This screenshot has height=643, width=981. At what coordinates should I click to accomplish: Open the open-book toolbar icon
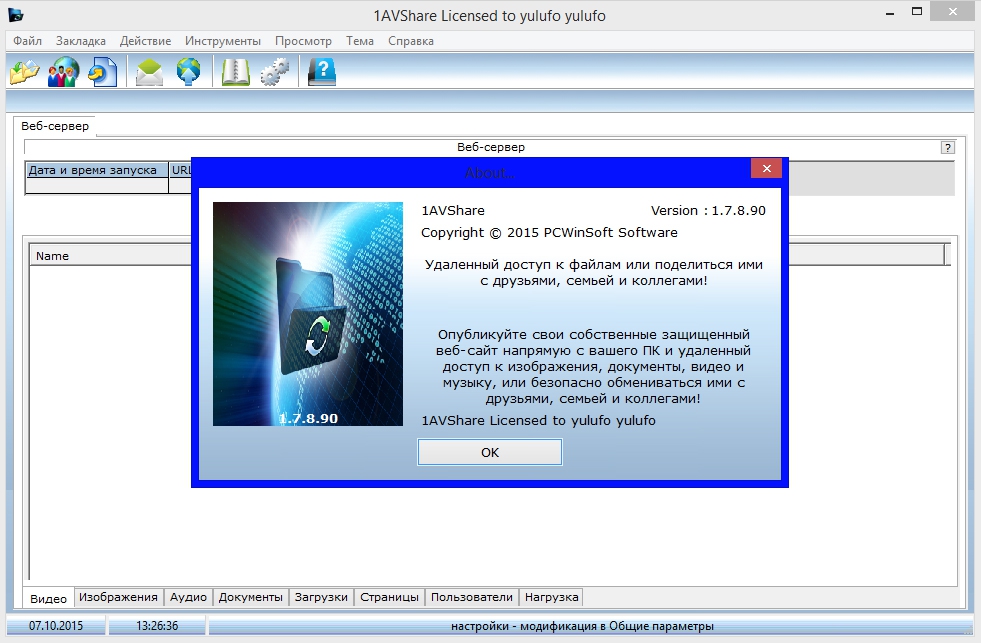click(235, 71)
